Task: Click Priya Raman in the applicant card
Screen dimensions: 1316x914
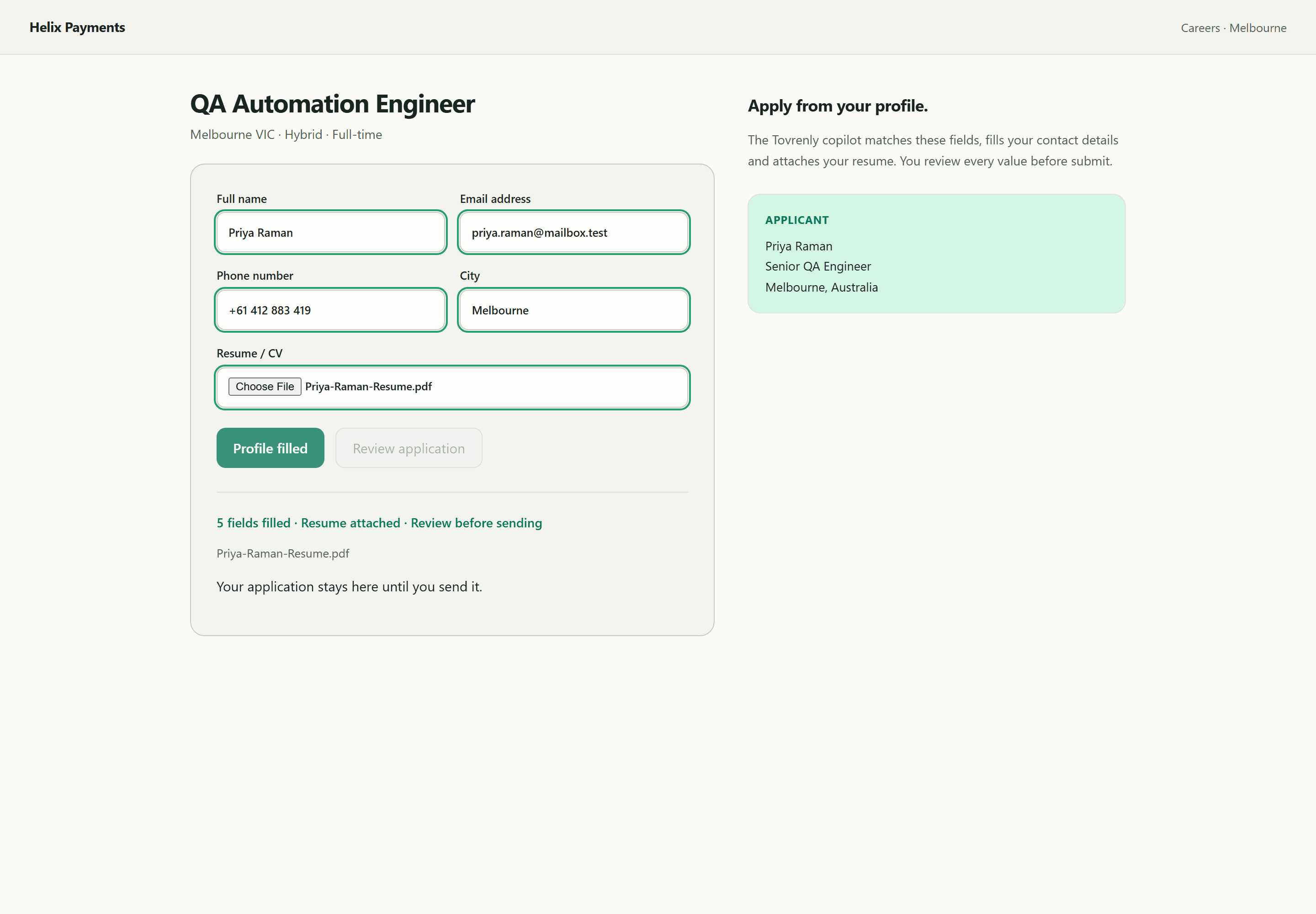Action: [x=798, y=246]
